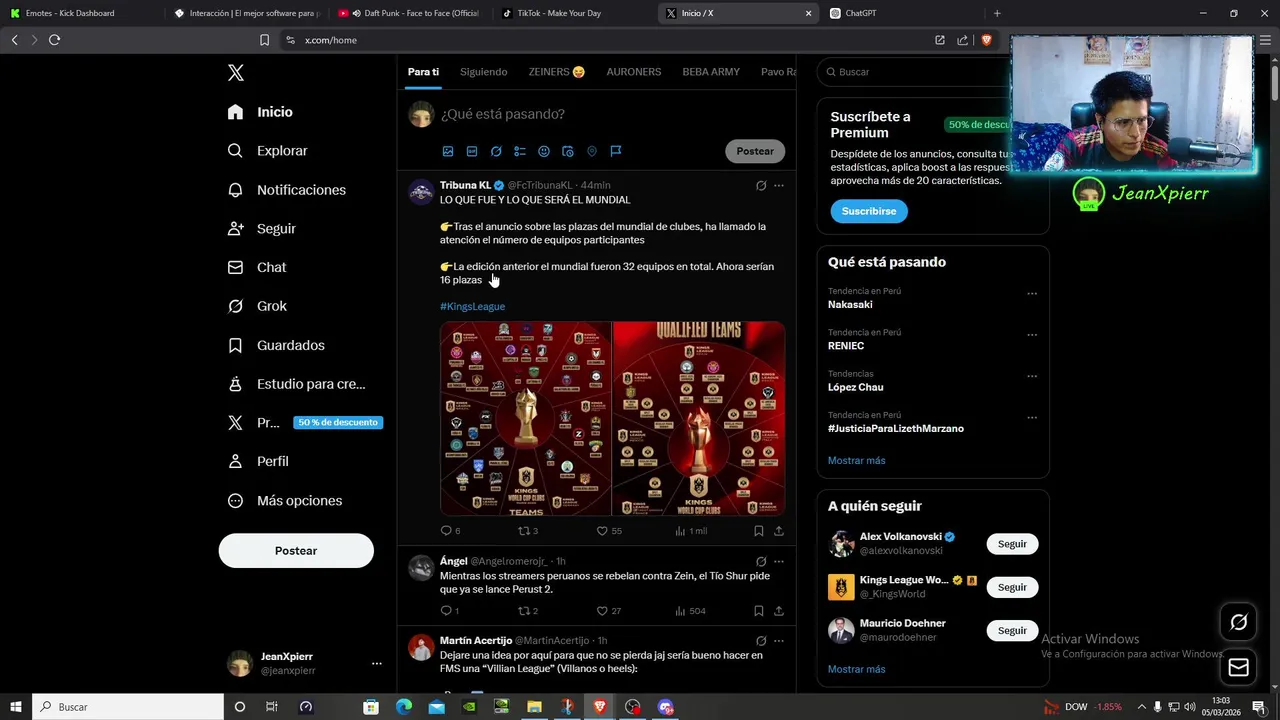
Task: Repost the Tribuna KL post
Action: point(524,531)
